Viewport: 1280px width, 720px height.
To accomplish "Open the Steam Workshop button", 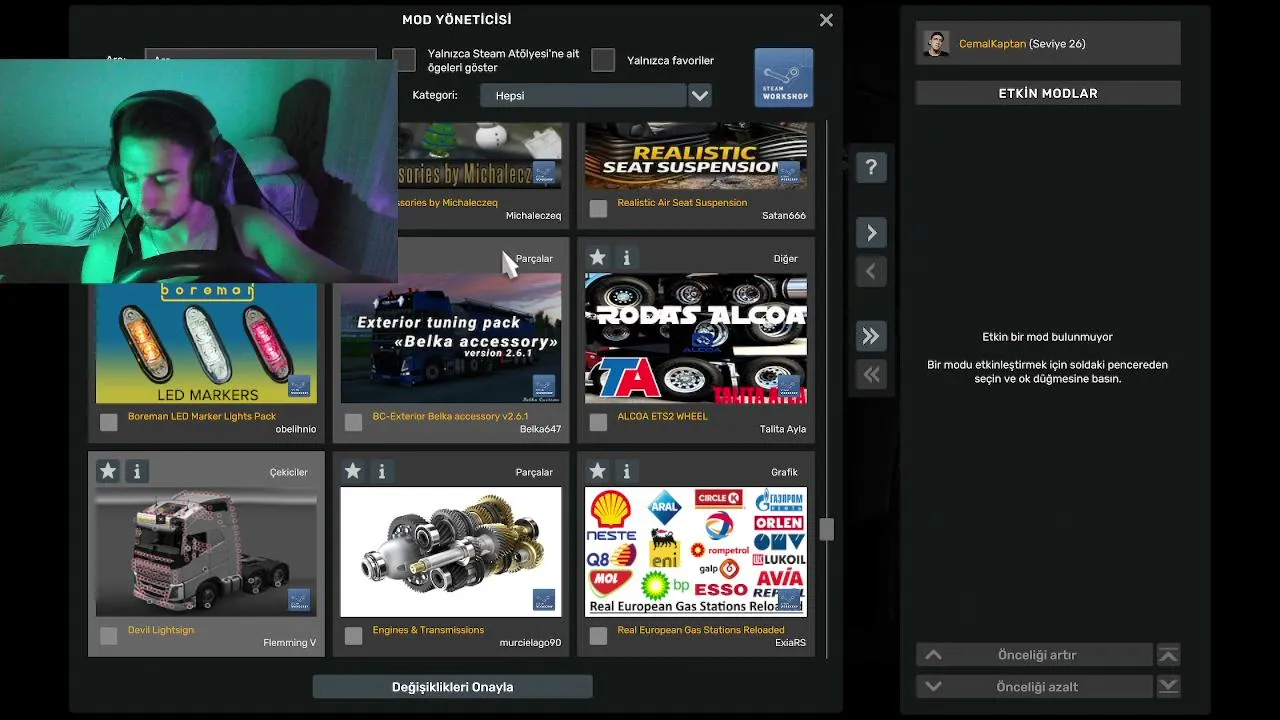I will click(x=784, y=77).
